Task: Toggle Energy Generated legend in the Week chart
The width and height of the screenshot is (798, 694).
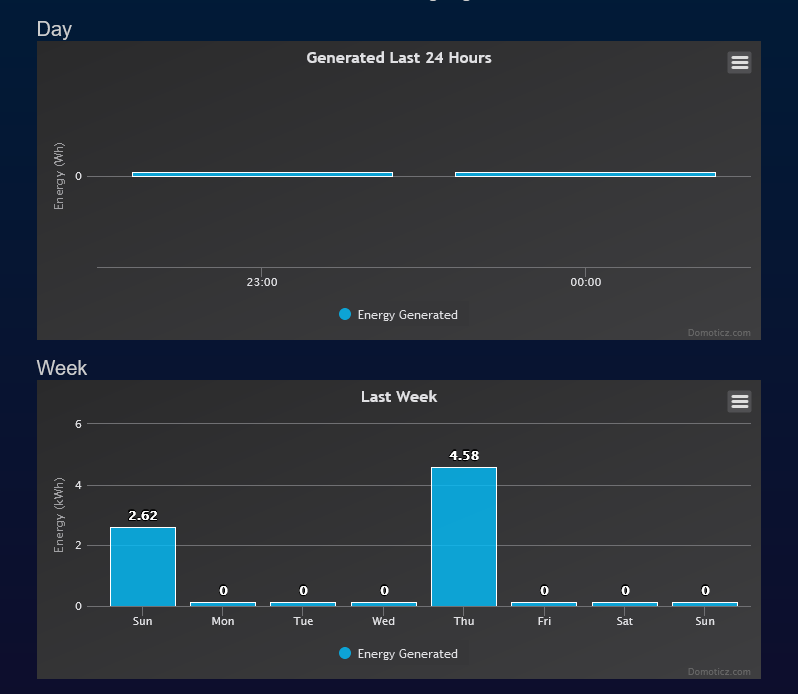Action: tap(398, 654)
